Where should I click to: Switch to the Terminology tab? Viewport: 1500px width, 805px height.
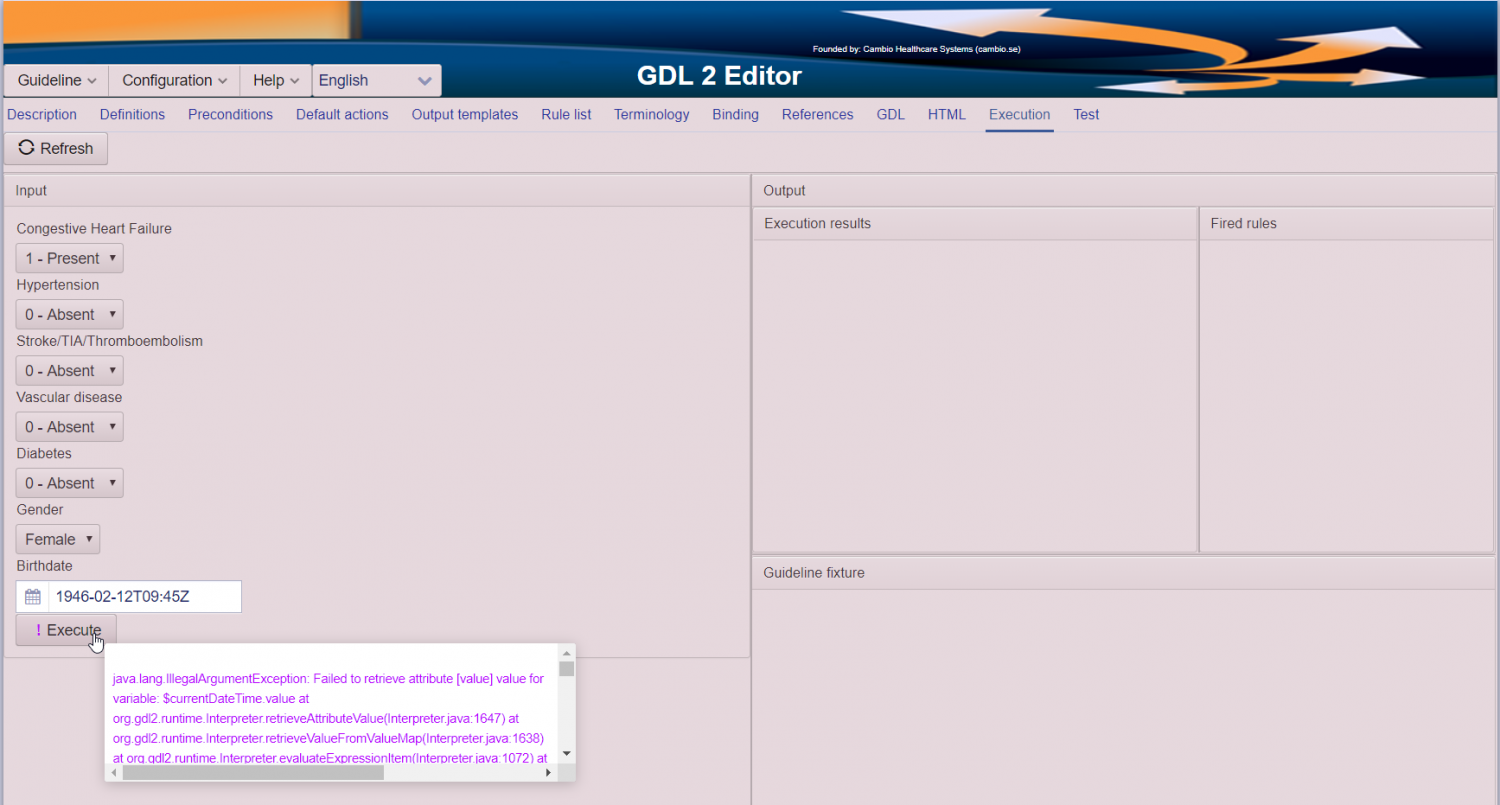point(652,114)
